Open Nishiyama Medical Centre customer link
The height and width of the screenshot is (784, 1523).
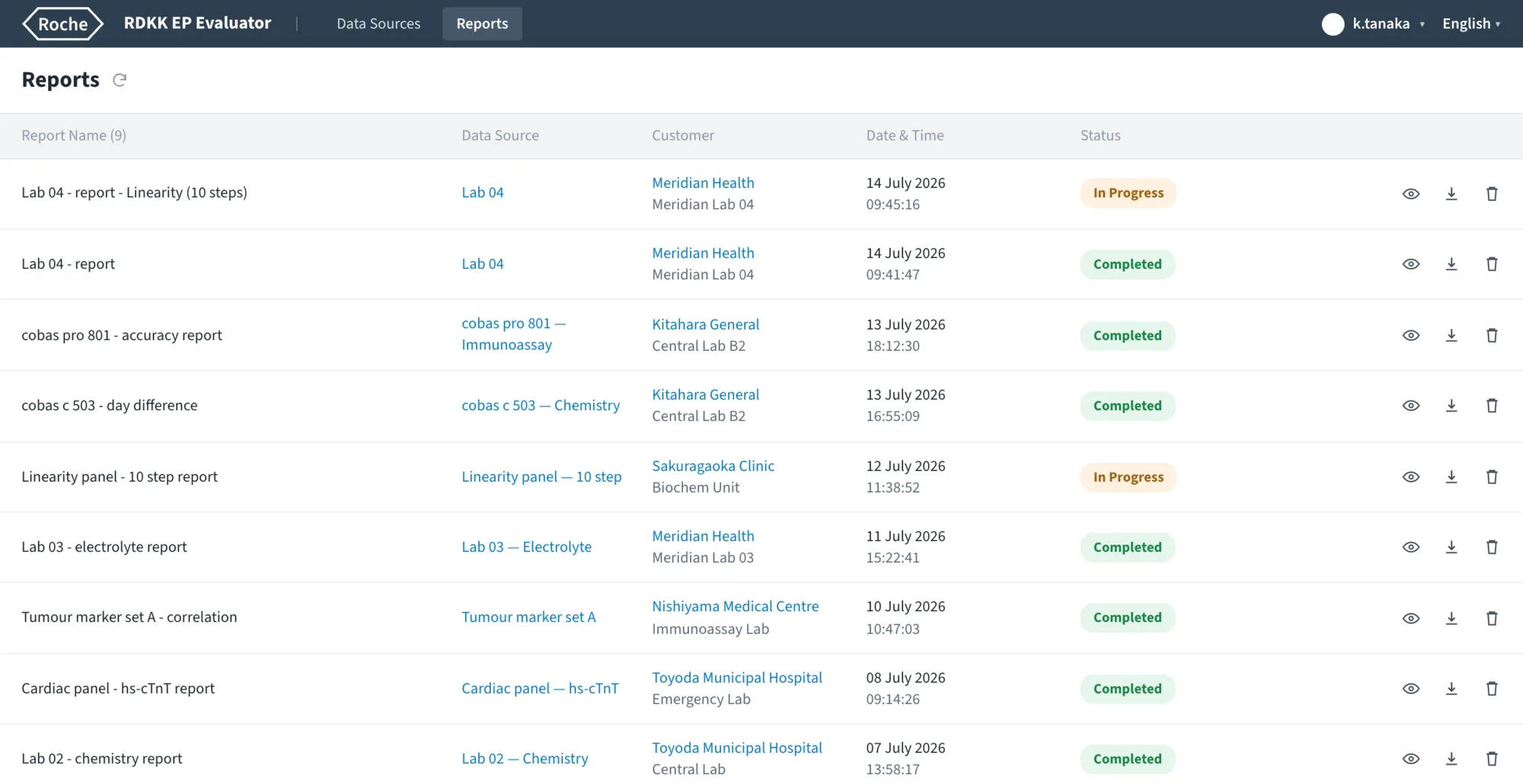tap(736, 607)
